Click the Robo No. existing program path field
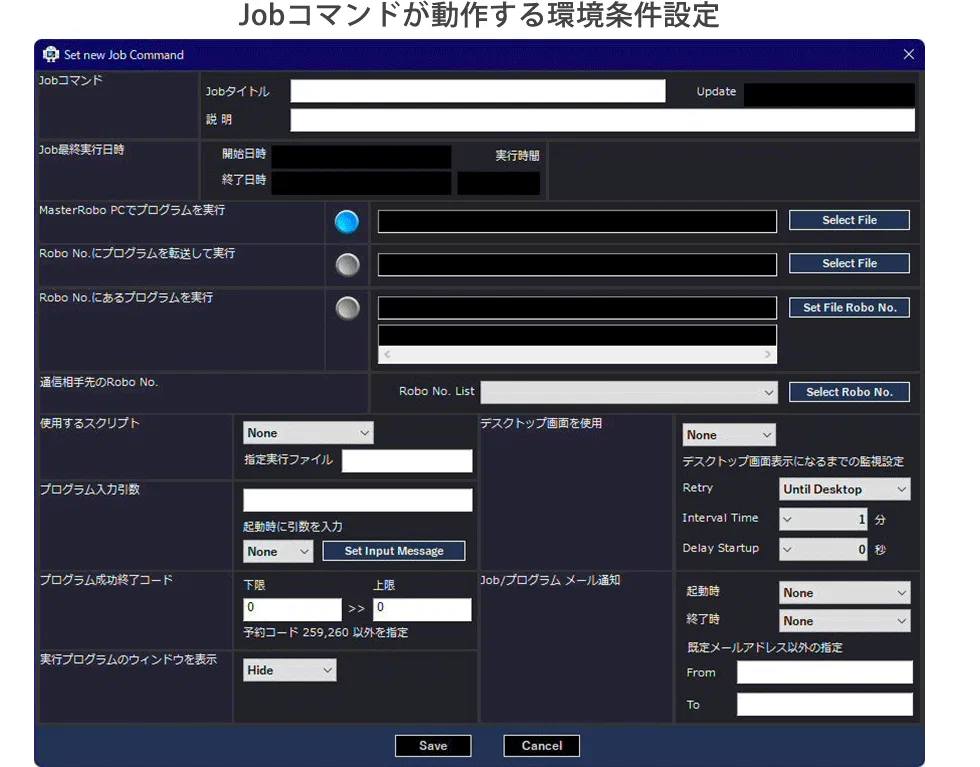The width and height of the screenshot is (980, 767). coord(577,308)
